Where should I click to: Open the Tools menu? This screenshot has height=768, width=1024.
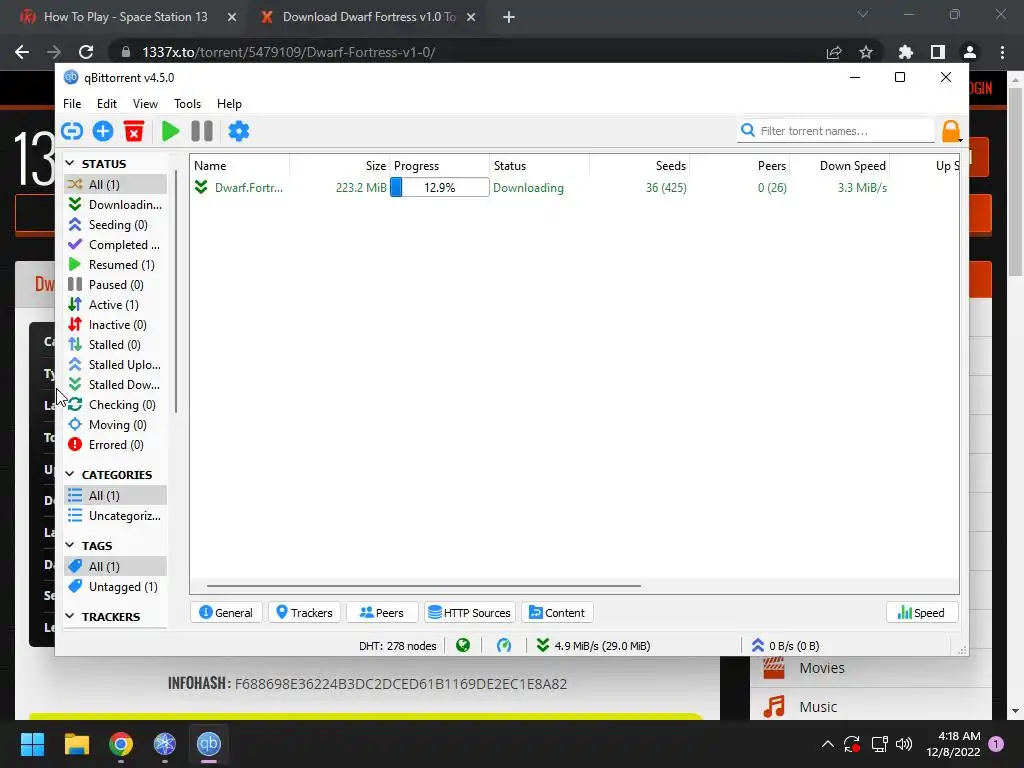tap(187, 104)
